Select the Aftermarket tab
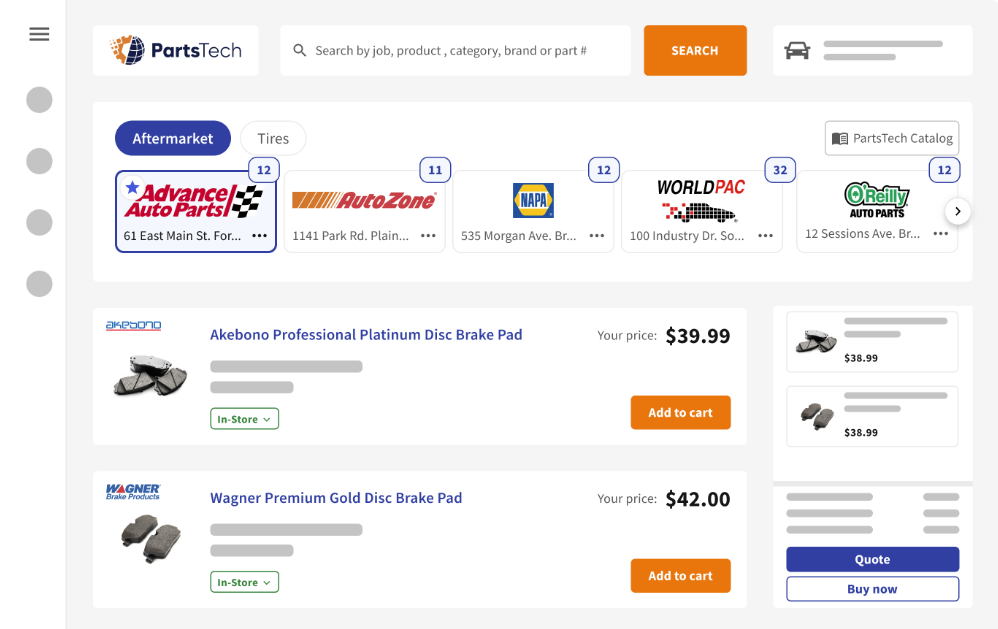The width and height of the screenshot is (998, 629). [x=172, y=138]
